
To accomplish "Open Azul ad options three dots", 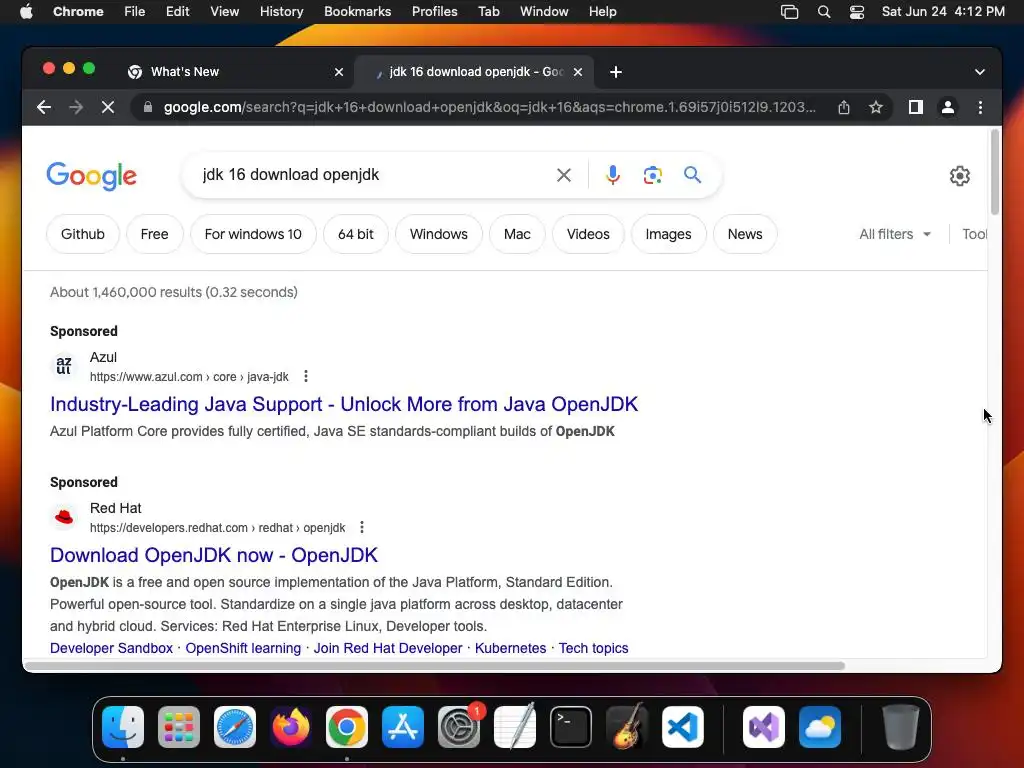I will pyautogui.click(x=306, y=376).
